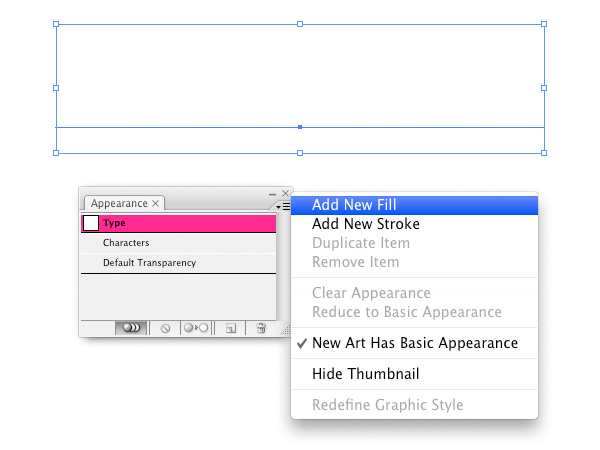Click Duplicate Selected Item icon

tap(230, 327)
